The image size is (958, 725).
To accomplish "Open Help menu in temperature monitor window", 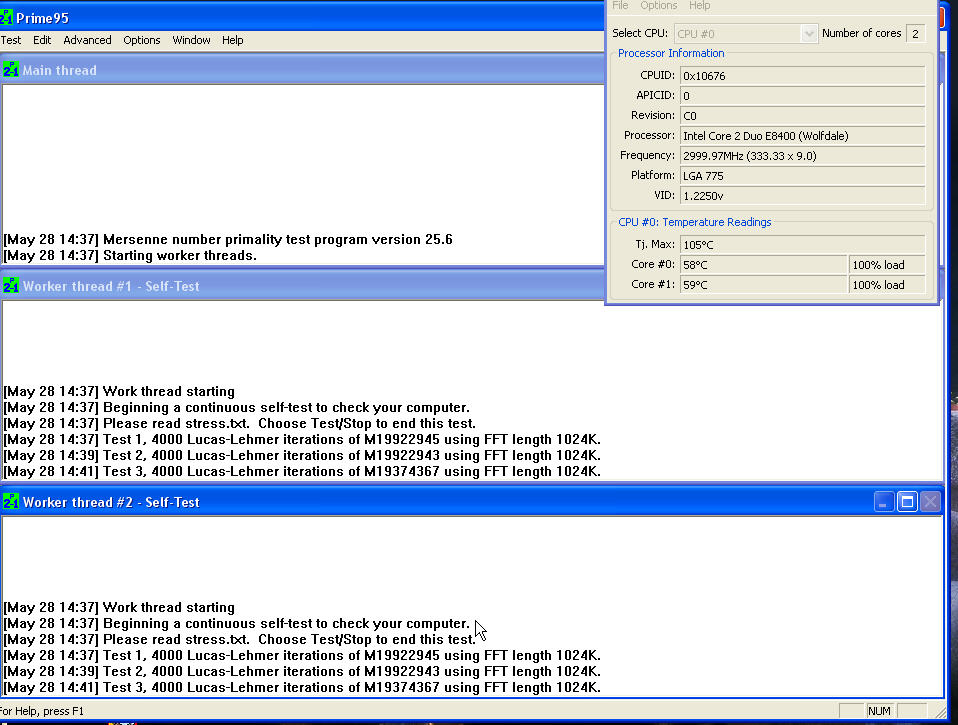I will [700, 5].
